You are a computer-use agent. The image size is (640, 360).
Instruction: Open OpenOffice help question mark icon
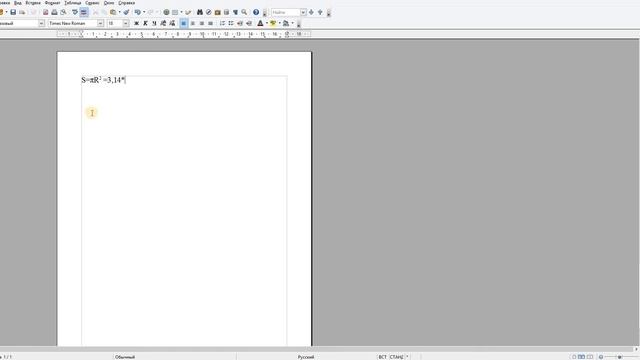[x=256, y=12]
